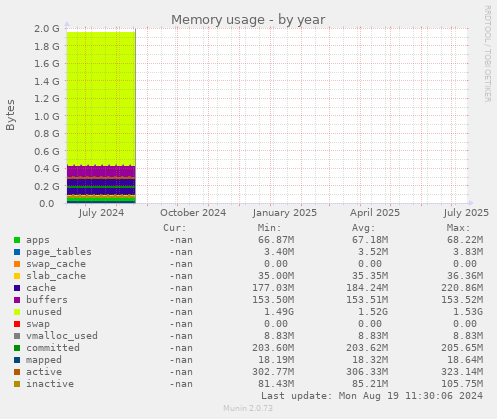This screenshot has height=419, width=497.
Task: Click the 'slab_cache' legend label
Action: [56, 276]
